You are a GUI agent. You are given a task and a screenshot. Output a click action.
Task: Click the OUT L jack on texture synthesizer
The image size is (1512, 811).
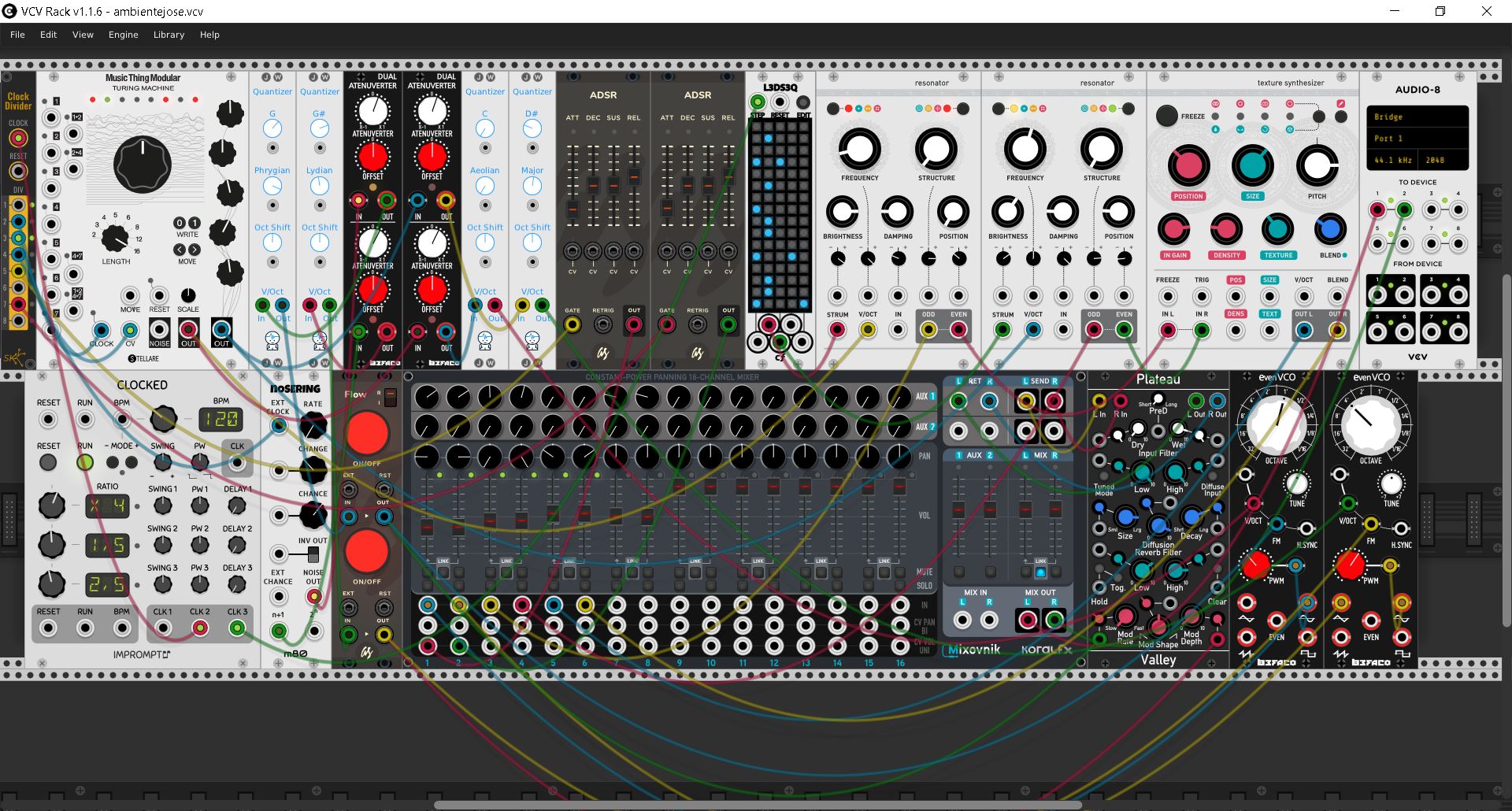(1304, 331)
